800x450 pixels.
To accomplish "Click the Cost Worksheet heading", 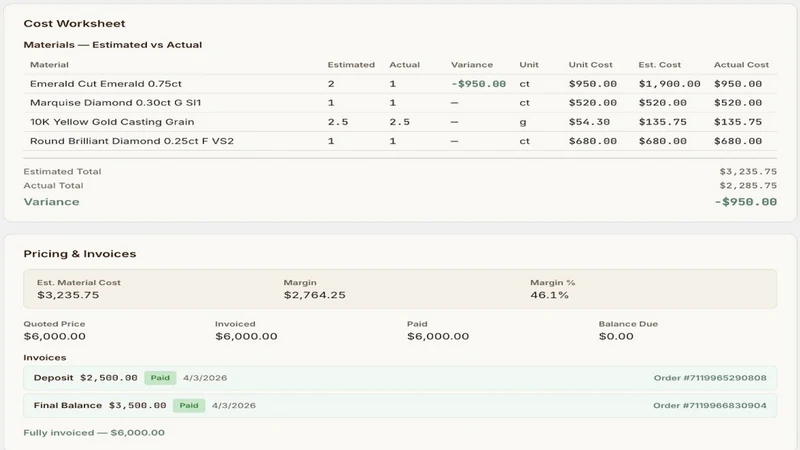I will 74,23.
